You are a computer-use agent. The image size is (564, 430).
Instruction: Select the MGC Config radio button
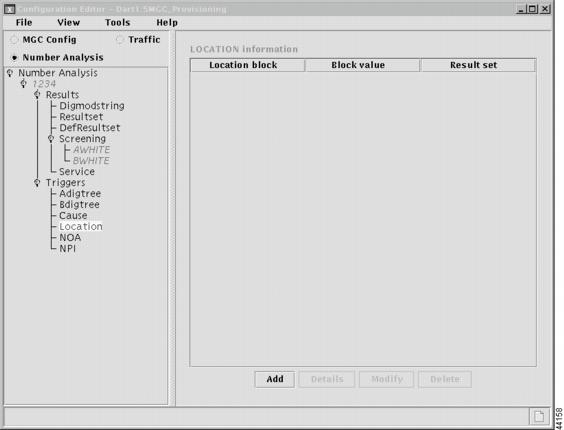14,40
